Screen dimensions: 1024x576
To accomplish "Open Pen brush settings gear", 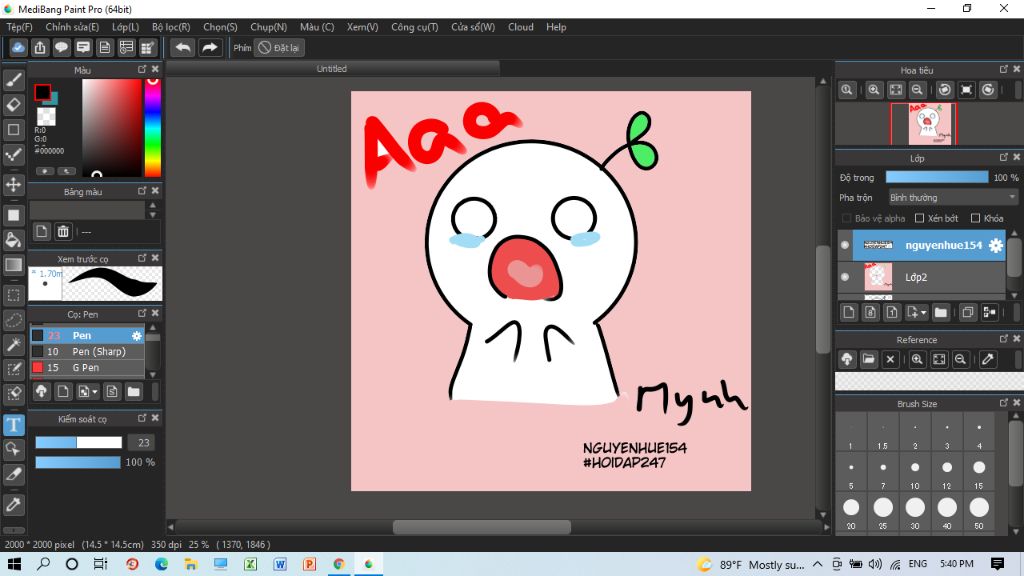I will point(136,336).
